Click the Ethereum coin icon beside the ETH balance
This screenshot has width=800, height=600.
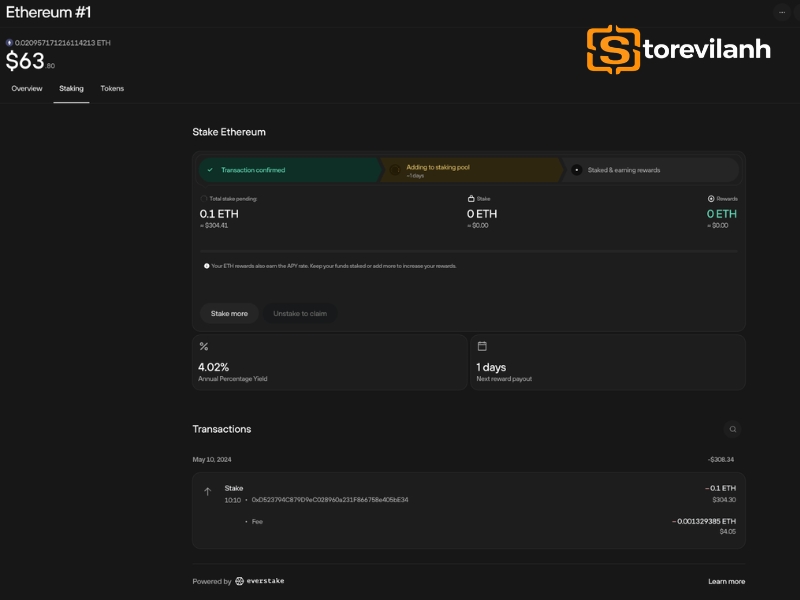click(9, 43)
